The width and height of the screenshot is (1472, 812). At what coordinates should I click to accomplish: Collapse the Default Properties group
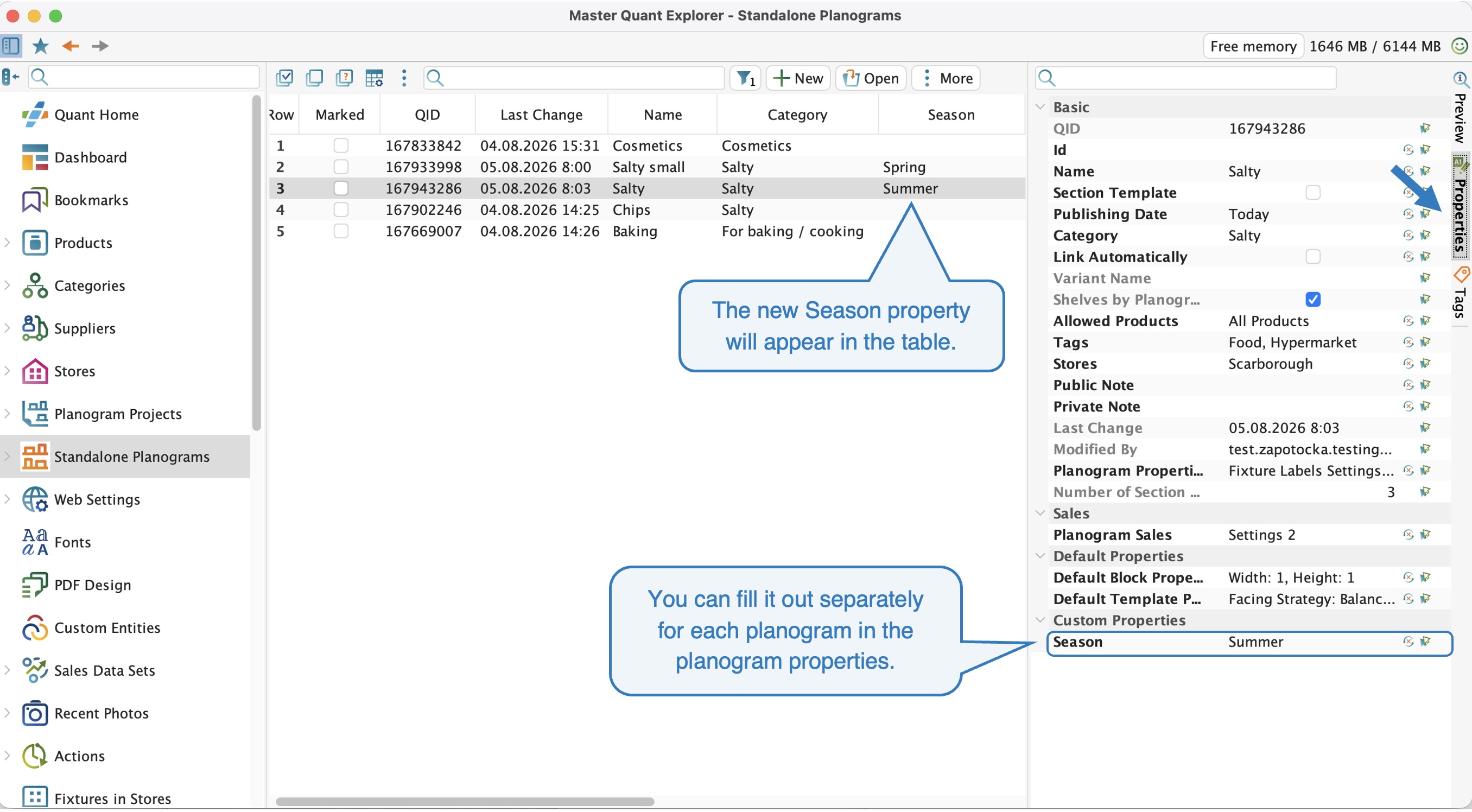click(1040, 556)
